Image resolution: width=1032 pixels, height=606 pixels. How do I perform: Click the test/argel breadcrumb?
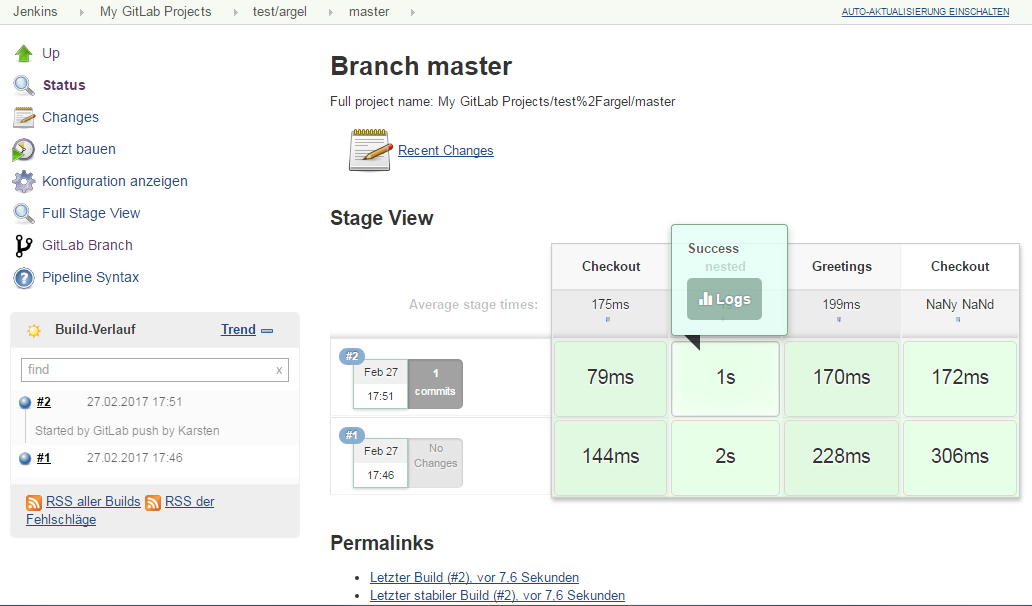coord(280,12)
